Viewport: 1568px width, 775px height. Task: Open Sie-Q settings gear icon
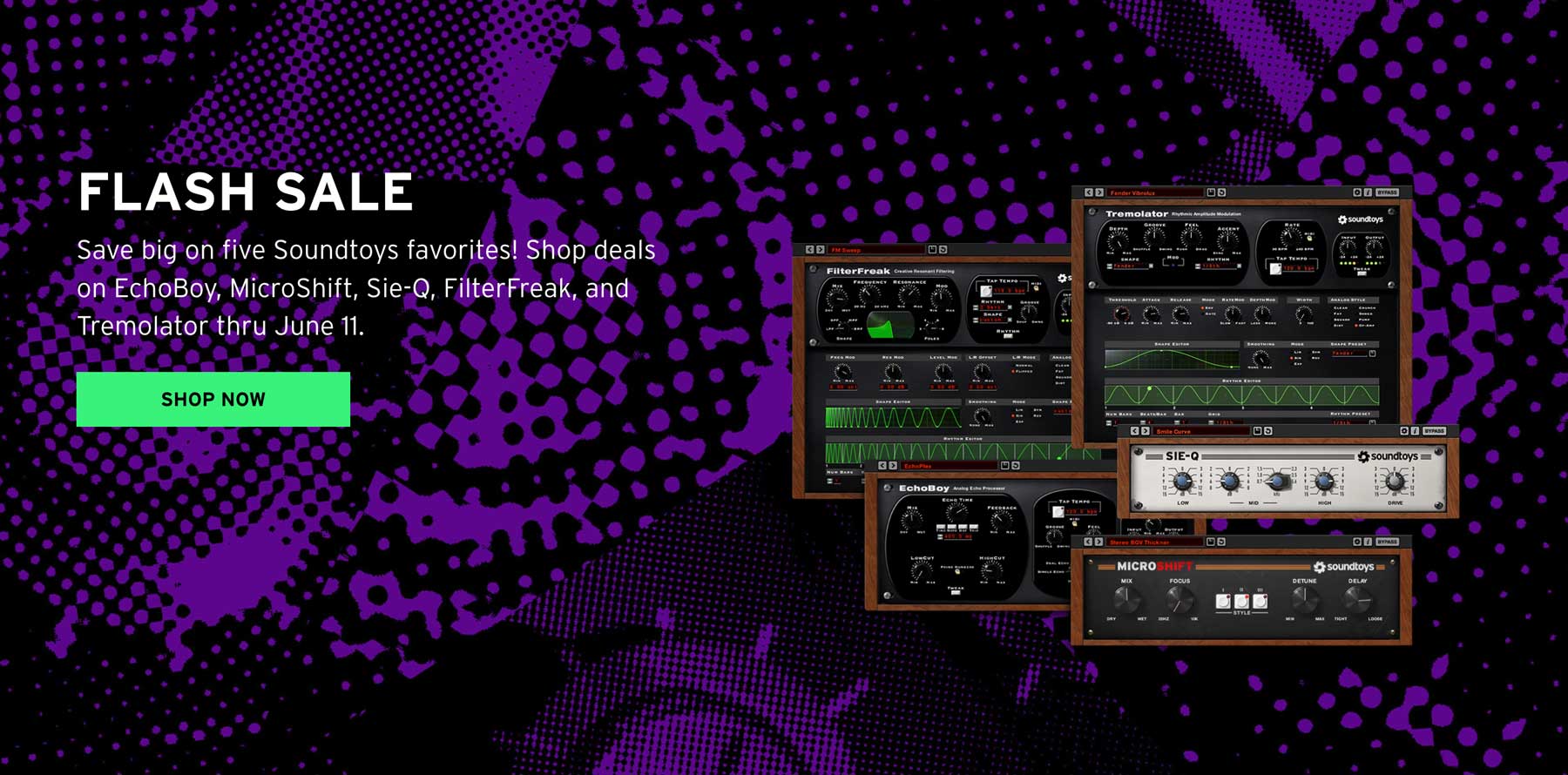1404,431
